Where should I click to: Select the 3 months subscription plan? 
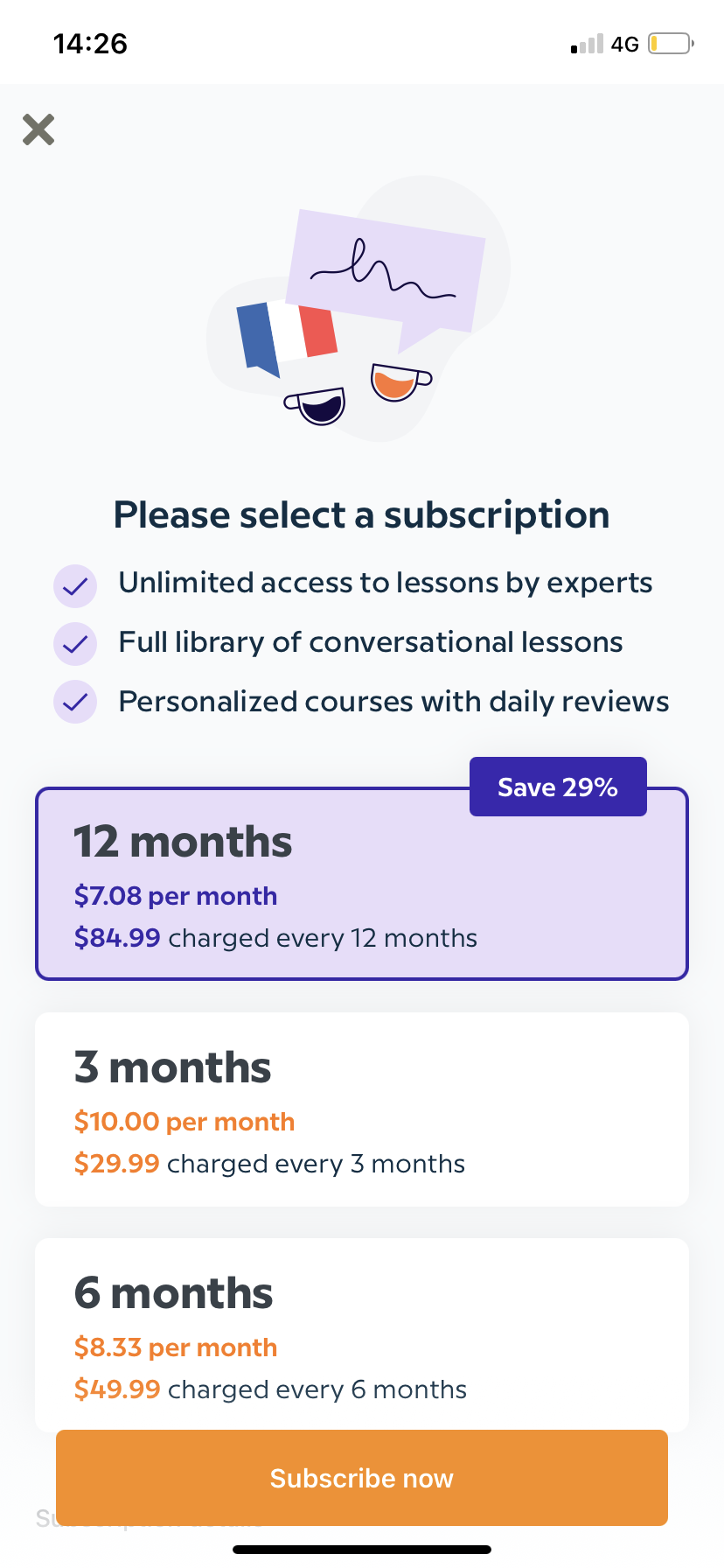point(362,1109)
